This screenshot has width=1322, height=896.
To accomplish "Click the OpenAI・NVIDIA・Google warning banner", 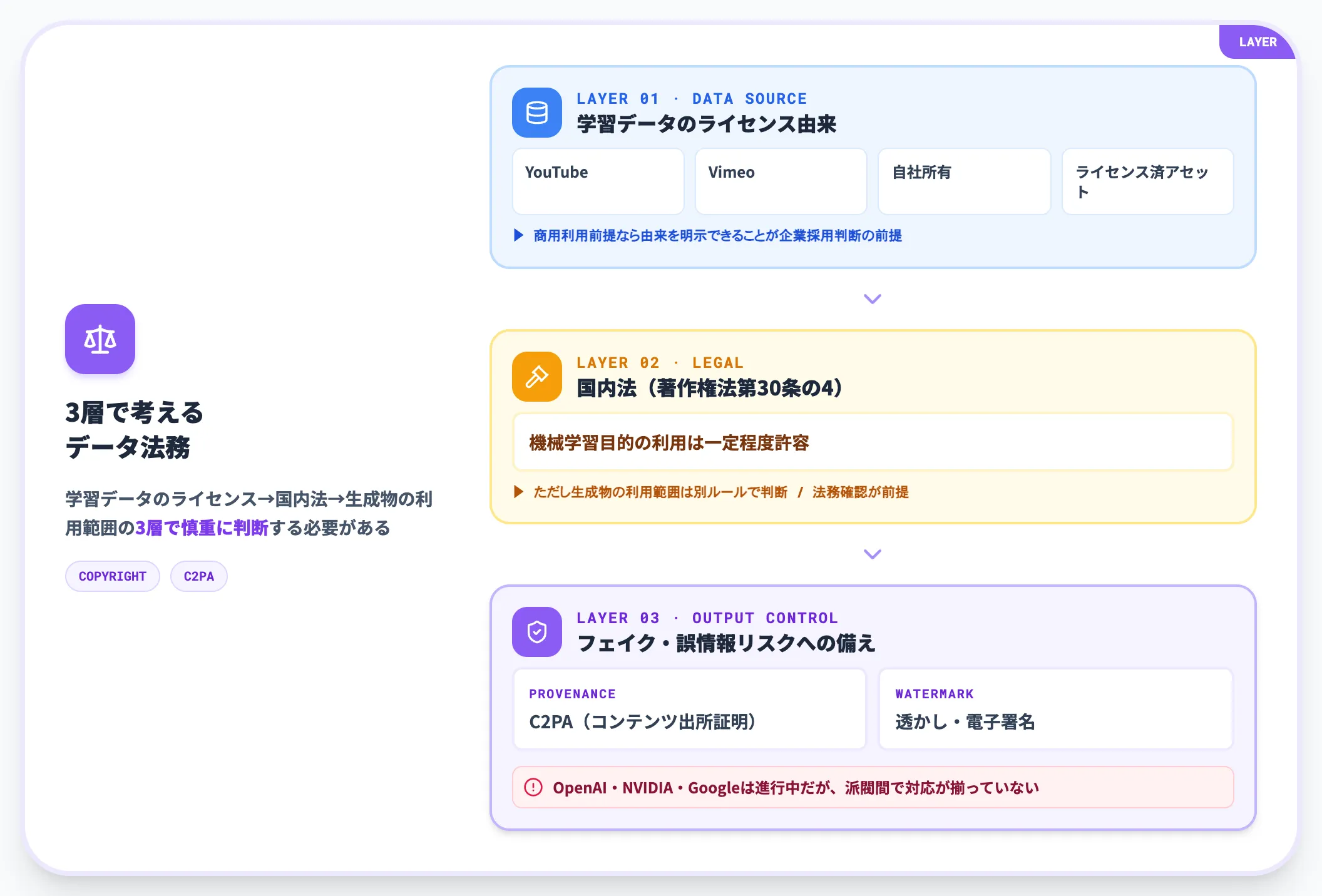I will point(873,787).
